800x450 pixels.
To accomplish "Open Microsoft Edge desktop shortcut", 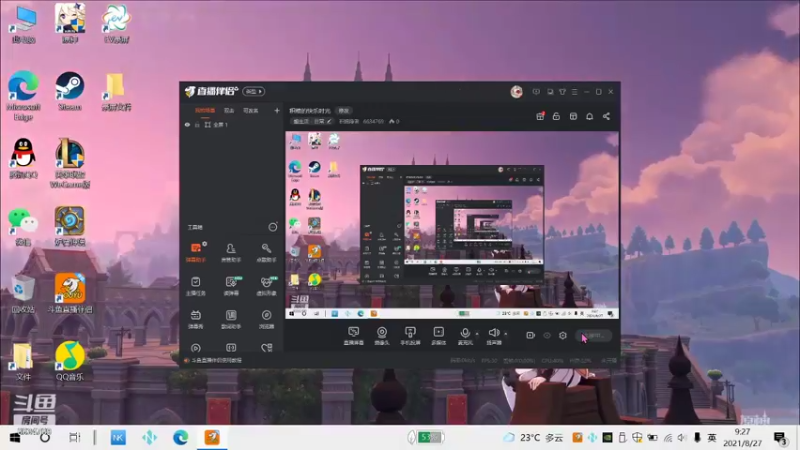I will point(23,95).
